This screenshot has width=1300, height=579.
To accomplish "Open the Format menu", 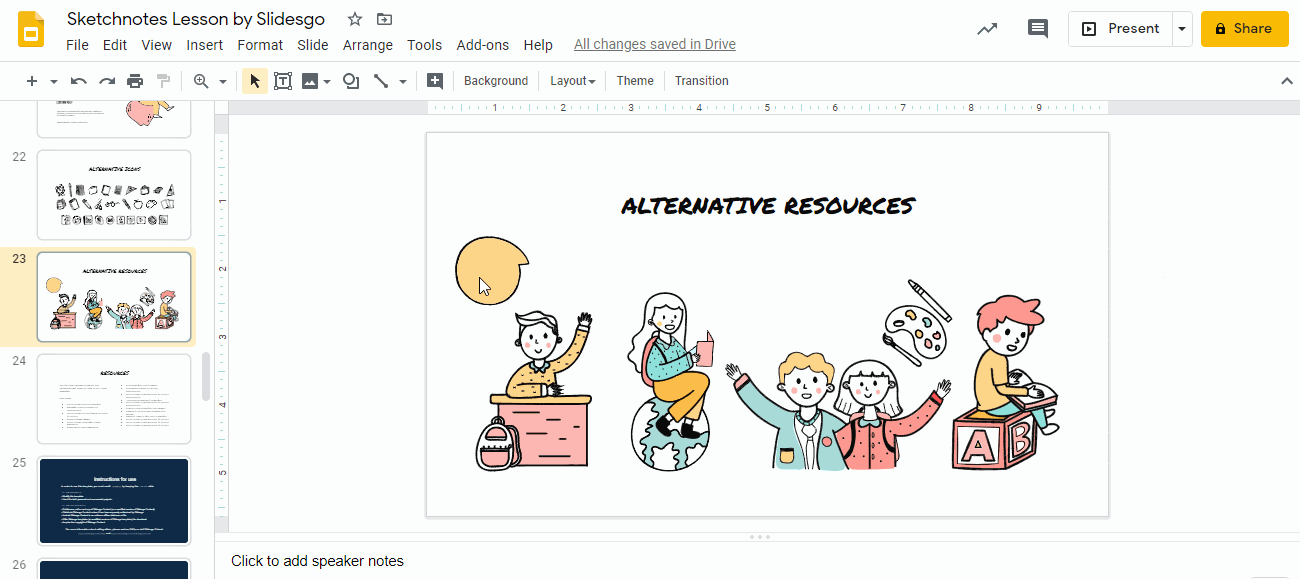I will (260, 45).
